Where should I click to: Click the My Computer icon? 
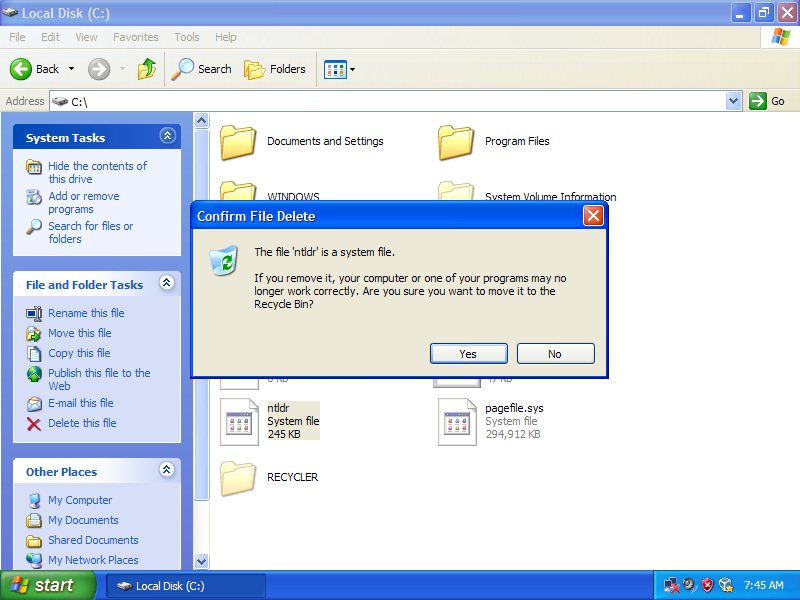34,501
